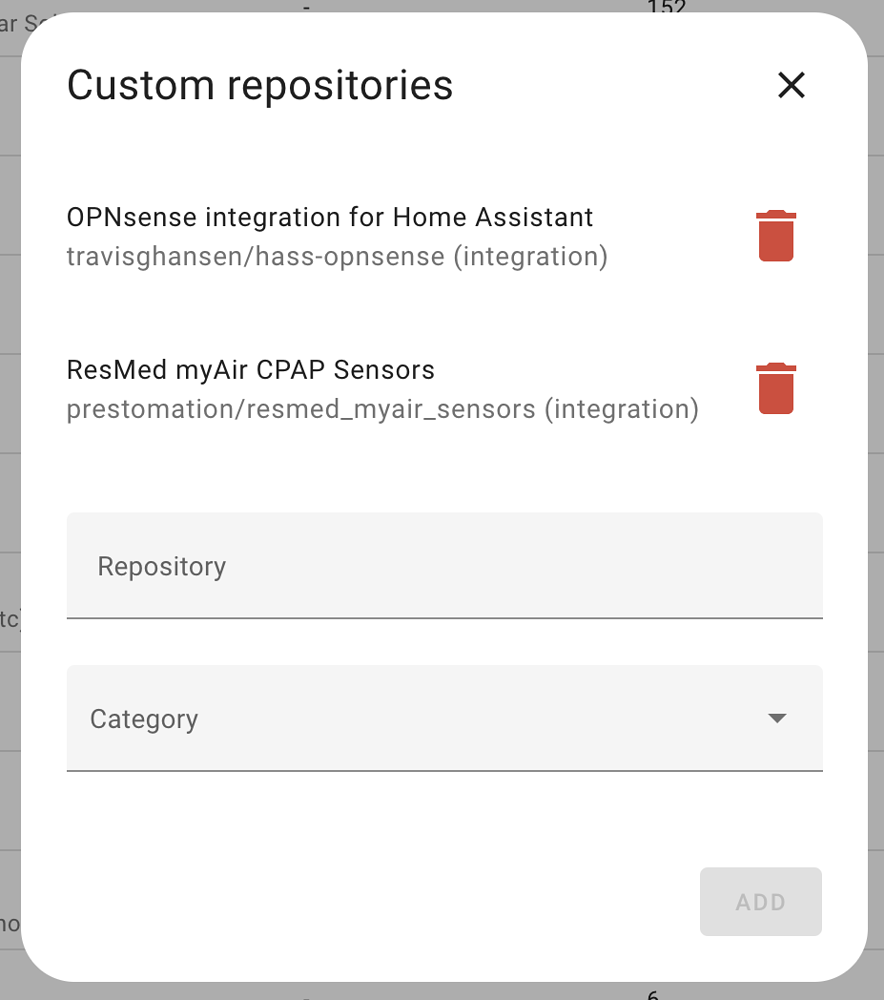Click the prestomation/resmed_myair_sensors repository path
Viewport: 884px width, 1000px height.
pos(301,409)
